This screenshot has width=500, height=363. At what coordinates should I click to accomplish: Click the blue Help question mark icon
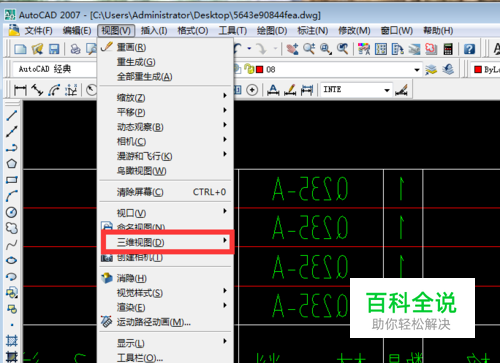[469, 49]
